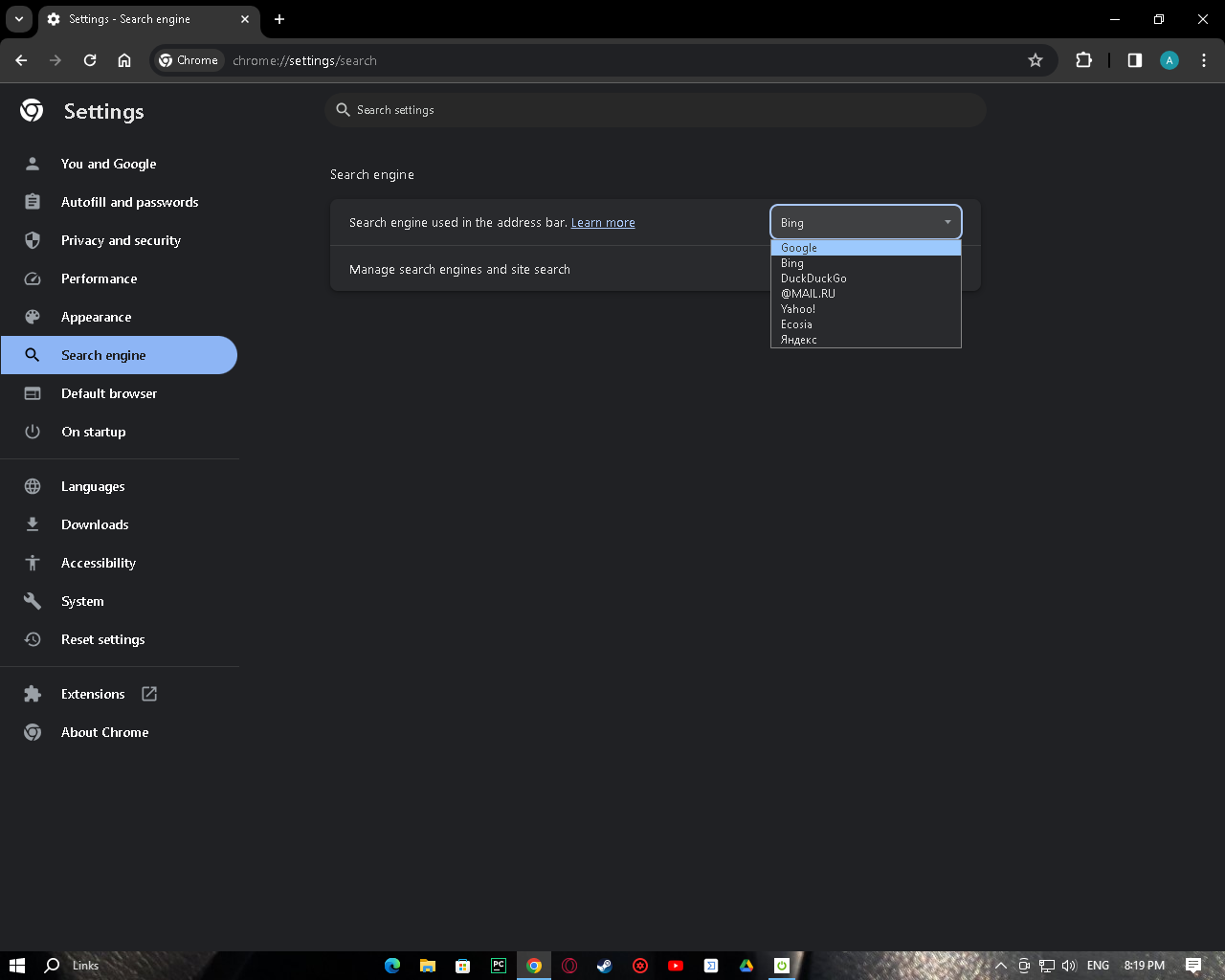This screenshot has height=980, width=1225.
Task: Toggle the browser side panel
Action: [x=1135, y=60]
